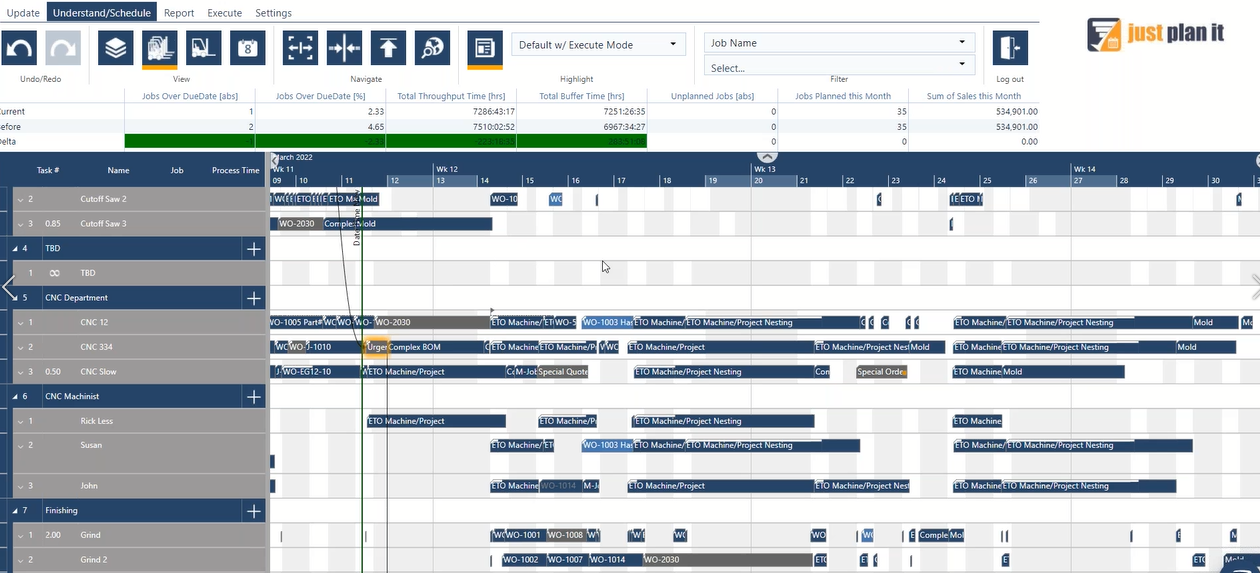Image resolution: width=1260 pixels, height=573 pixels.
Task: Select Special Quote bar on CNC Slow row
Action: point(563,372)
